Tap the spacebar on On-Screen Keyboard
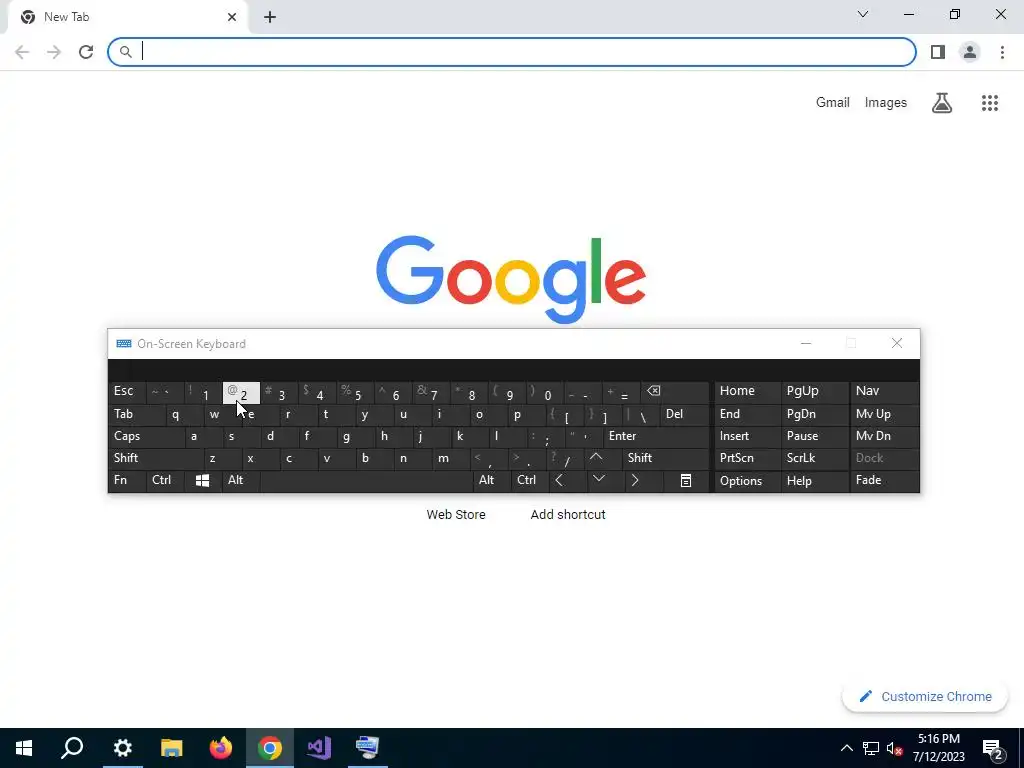The image size is (1024, 768). click(x=366, y=481)
